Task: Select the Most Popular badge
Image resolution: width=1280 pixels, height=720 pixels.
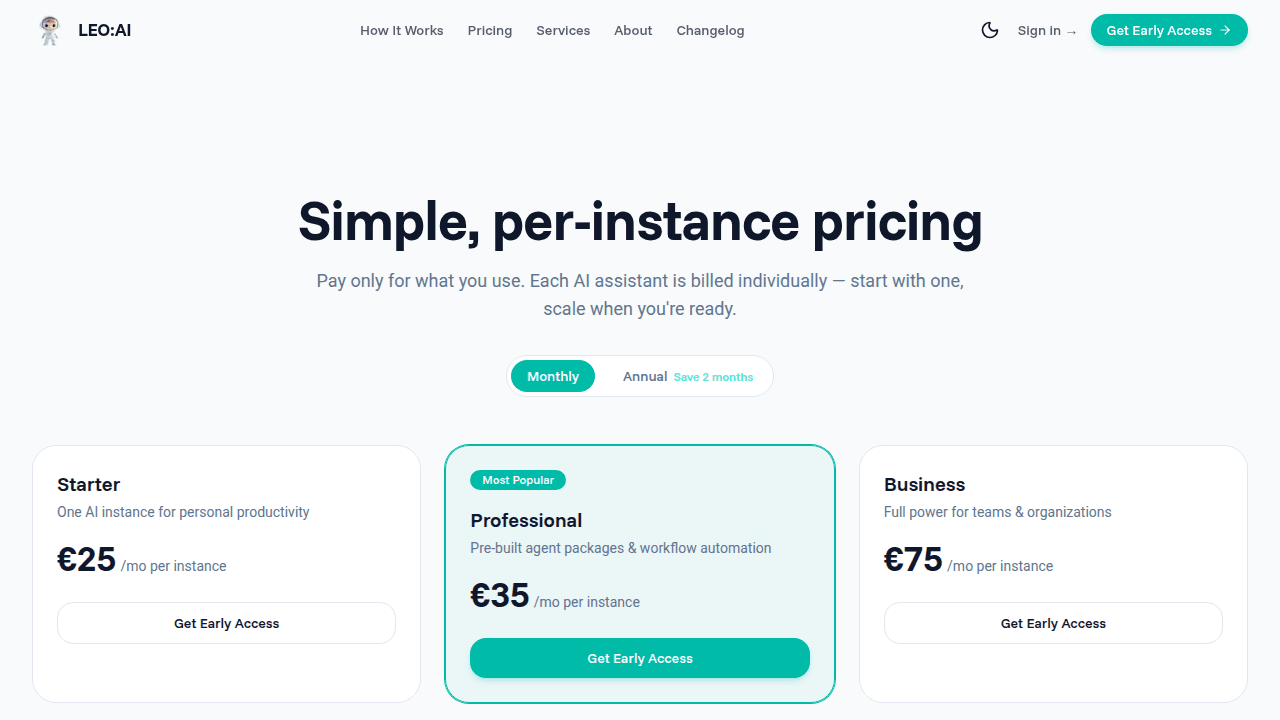Action: click(x=518, y=480)
